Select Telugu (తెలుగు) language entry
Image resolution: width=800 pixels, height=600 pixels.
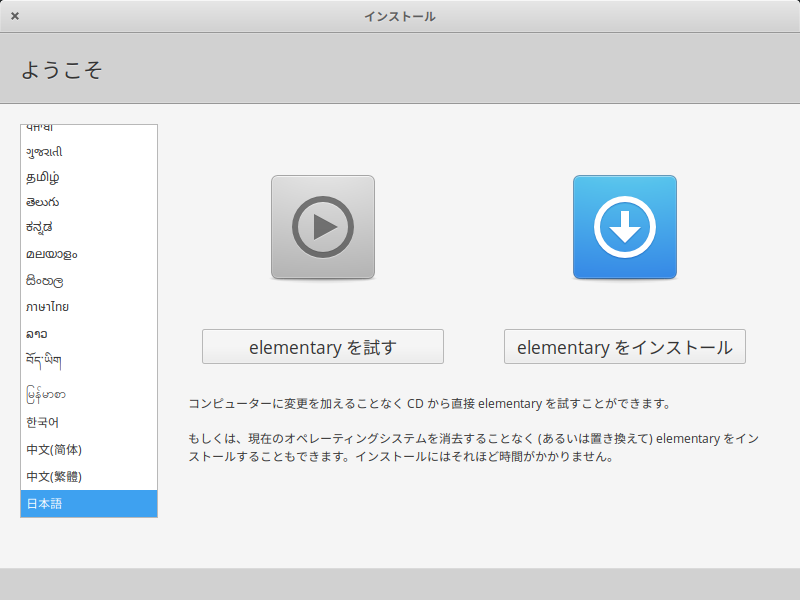coord(89,202)
